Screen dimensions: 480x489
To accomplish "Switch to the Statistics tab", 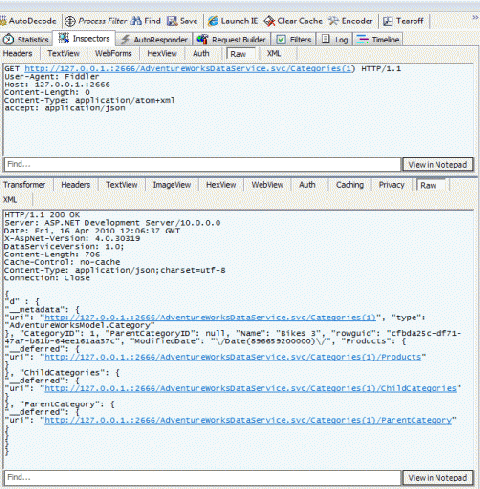I will 26,39.
